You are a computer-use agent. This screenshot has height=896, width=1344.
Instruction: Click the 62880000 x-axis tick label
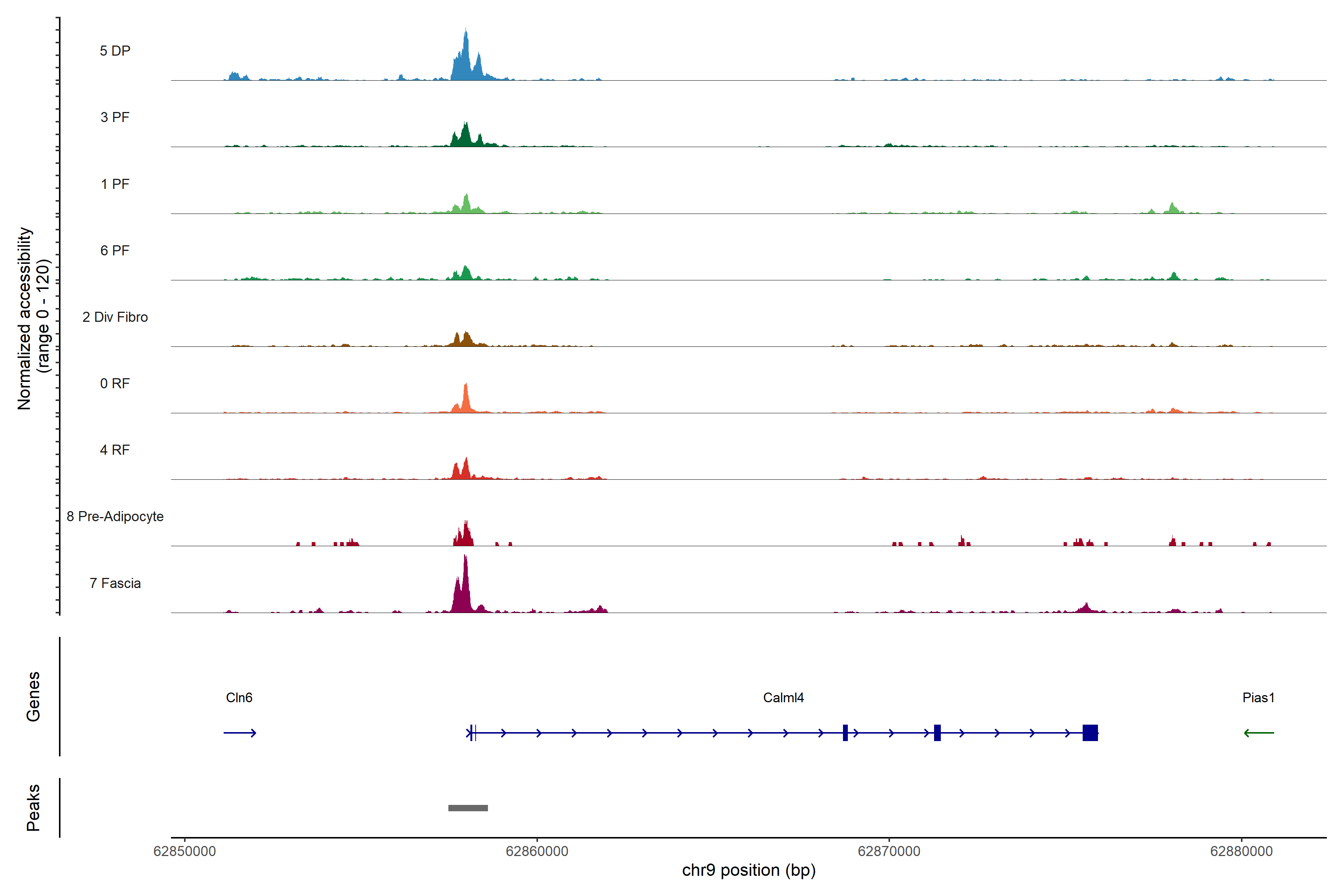pyautogui.click(x=1241, y=851)
